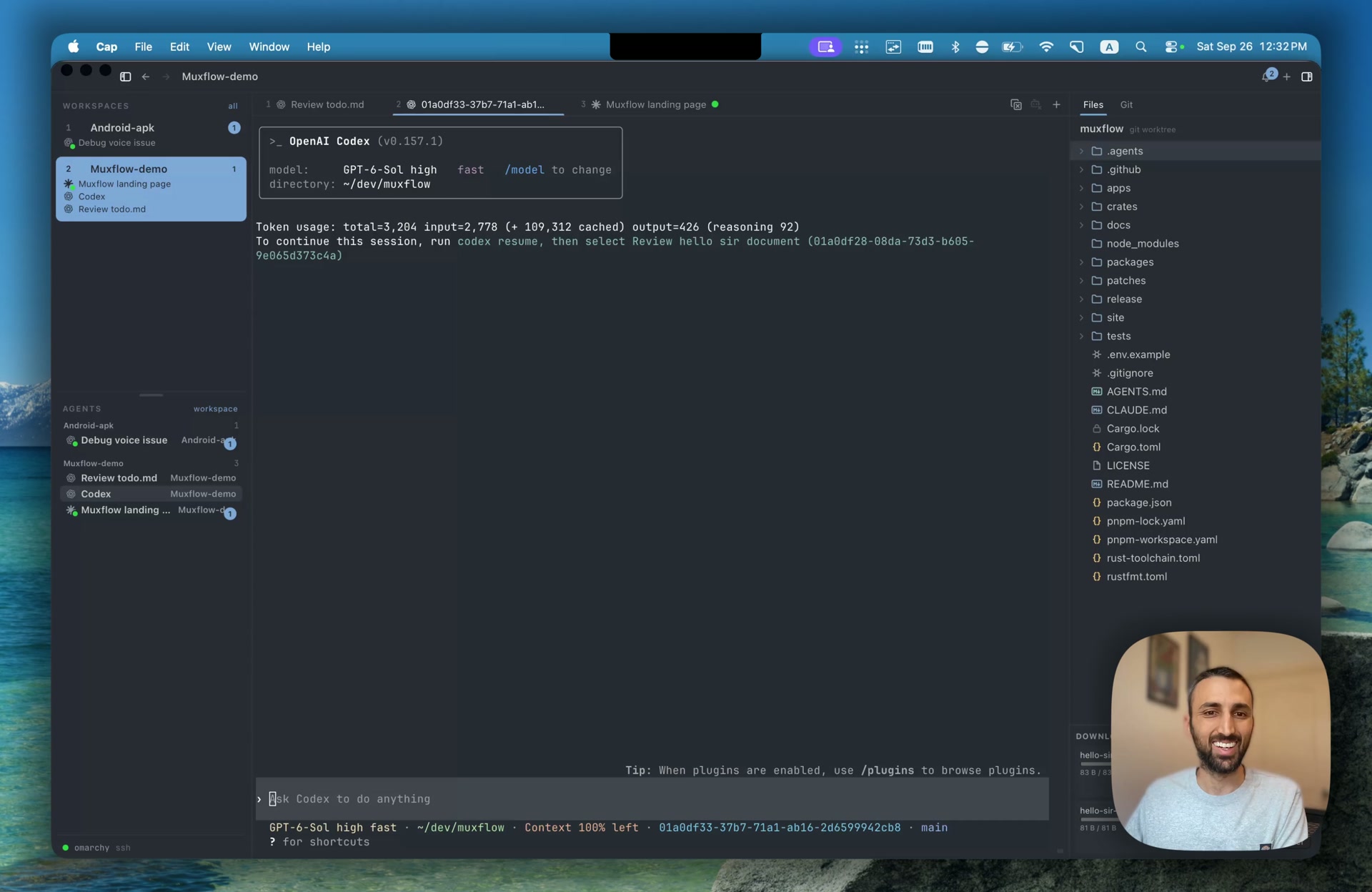Screen dimensions: 1372x892
Task: Open the View menu
Action: tap(219, 46)
